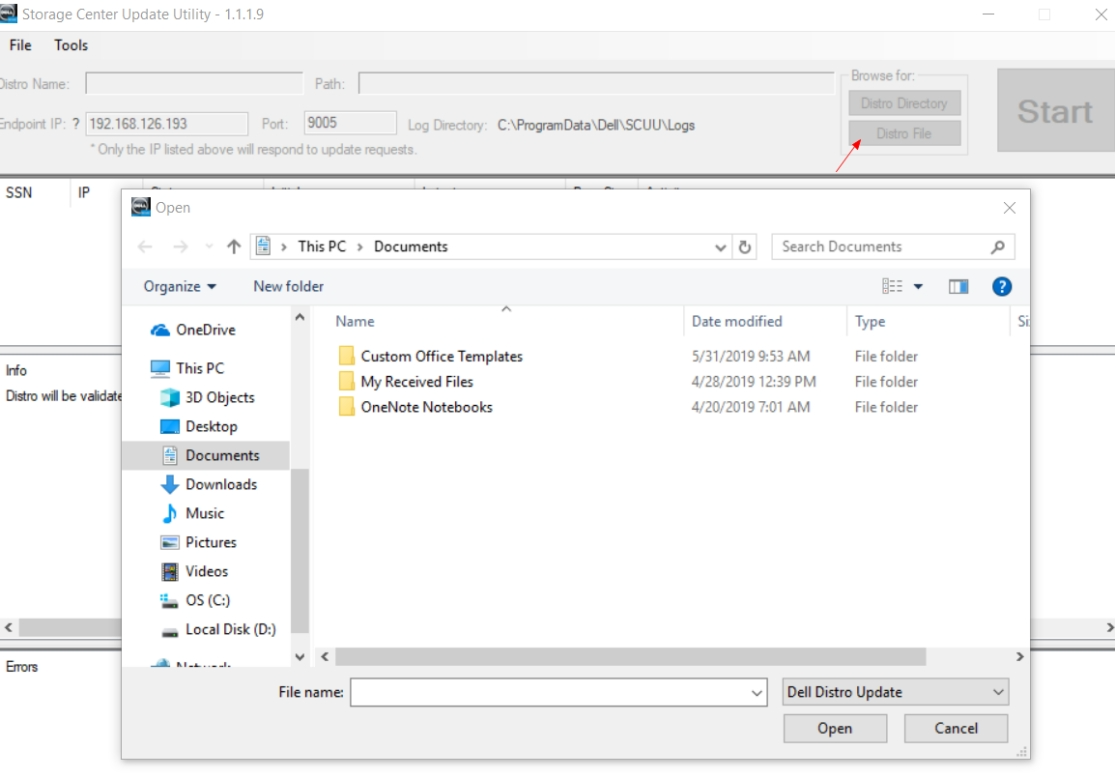Click the Distro Name field

click(194, 84)
